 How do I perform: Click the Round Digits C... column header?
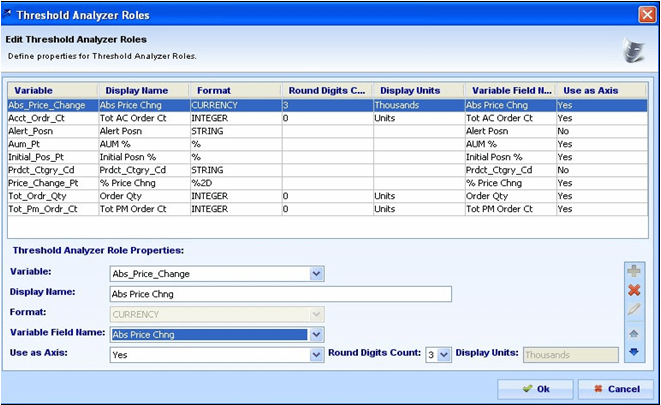327,91
